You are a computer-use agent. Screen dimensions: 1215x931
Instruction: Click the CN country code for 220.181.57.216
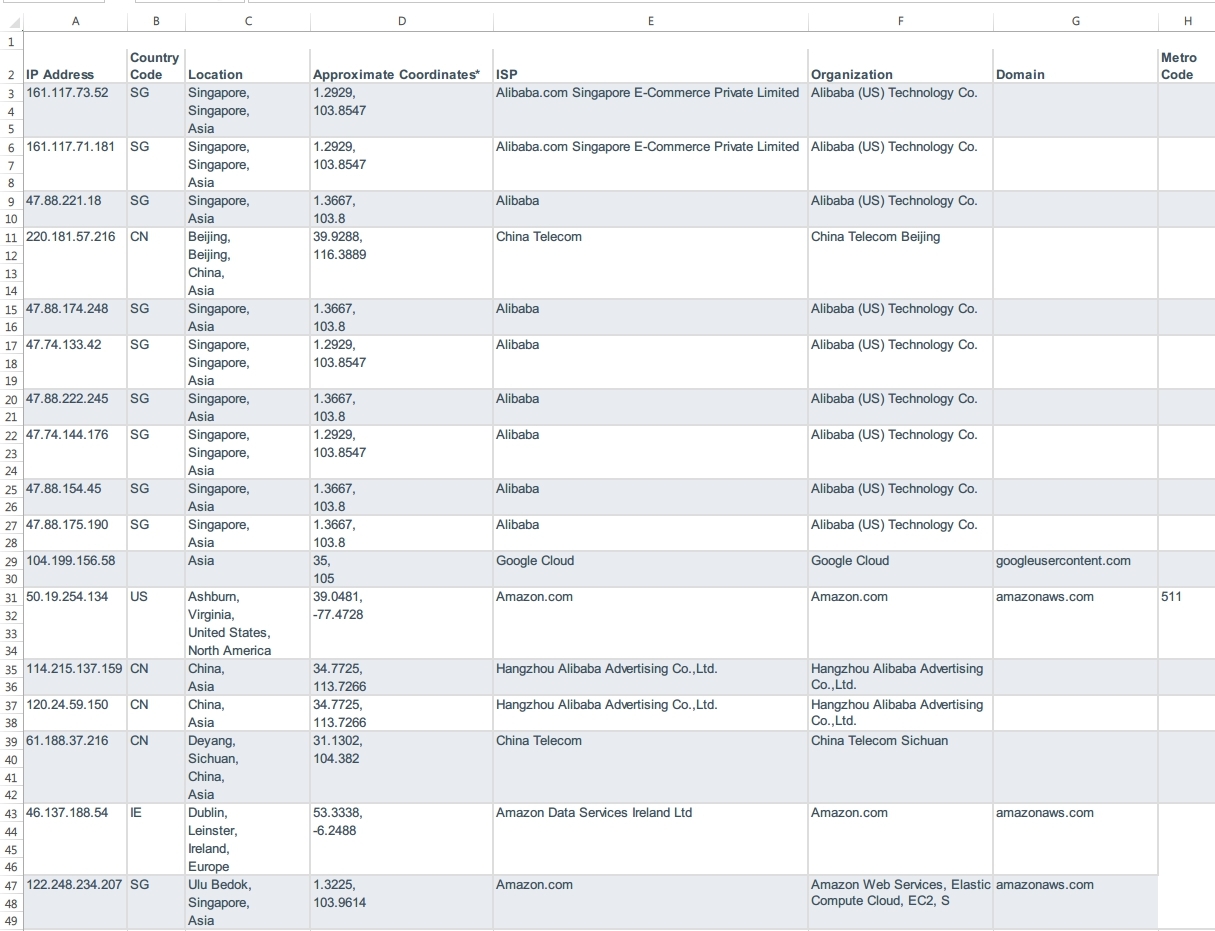[156, 263]
